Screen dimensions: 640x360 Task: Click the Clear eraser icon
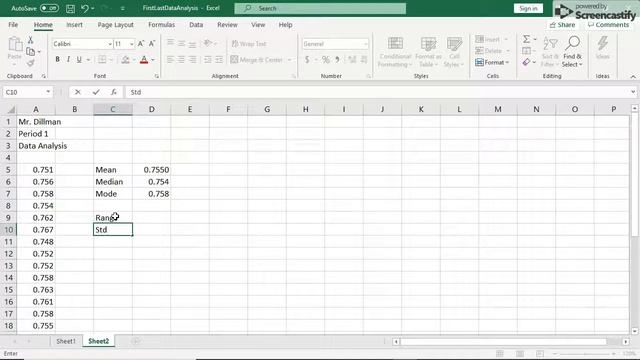pyautogui.click(x=527, y=62)
